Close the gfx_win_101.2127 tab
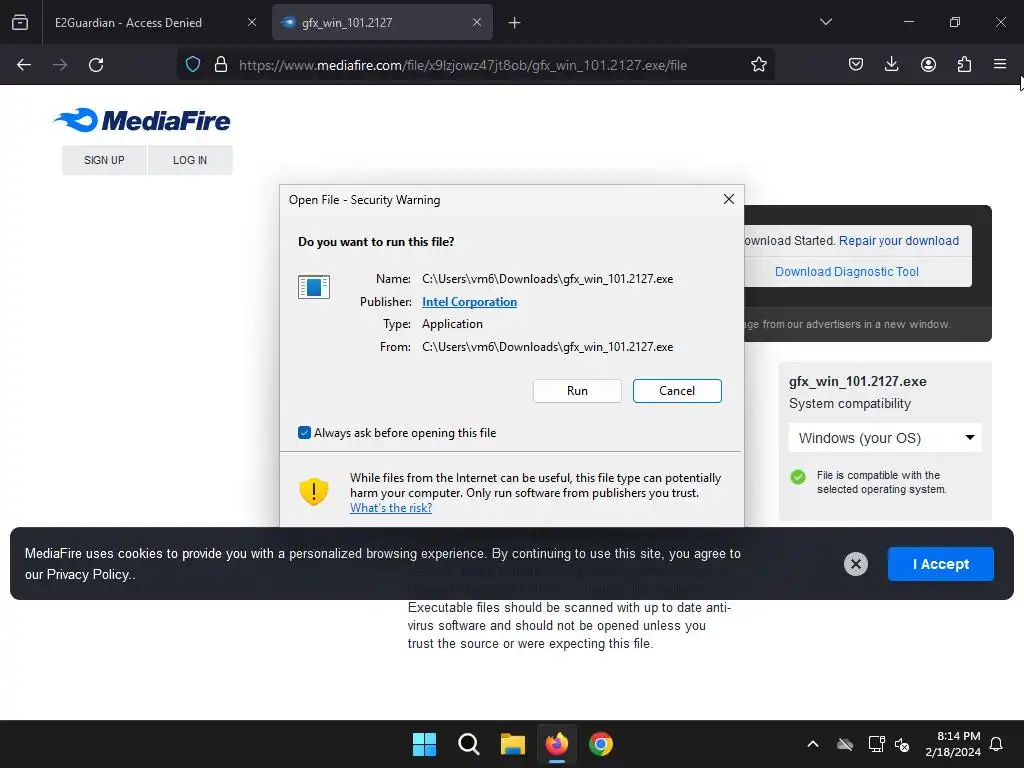Screen dimensions: 1024x768 coord(477,23)
